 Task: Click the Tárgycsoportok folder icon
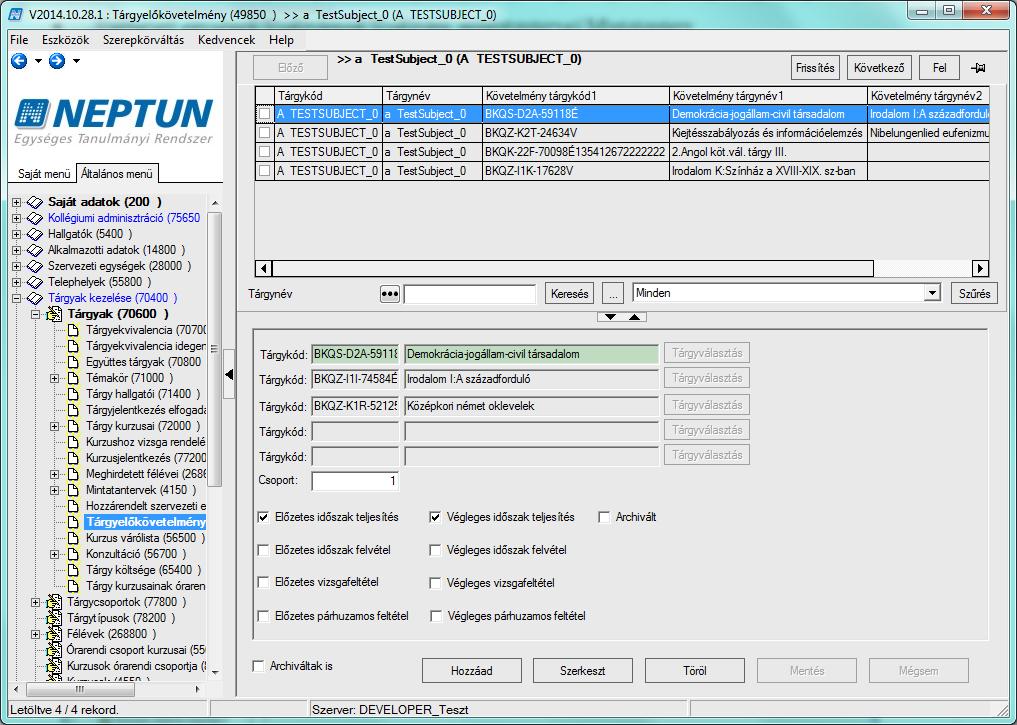54,602
